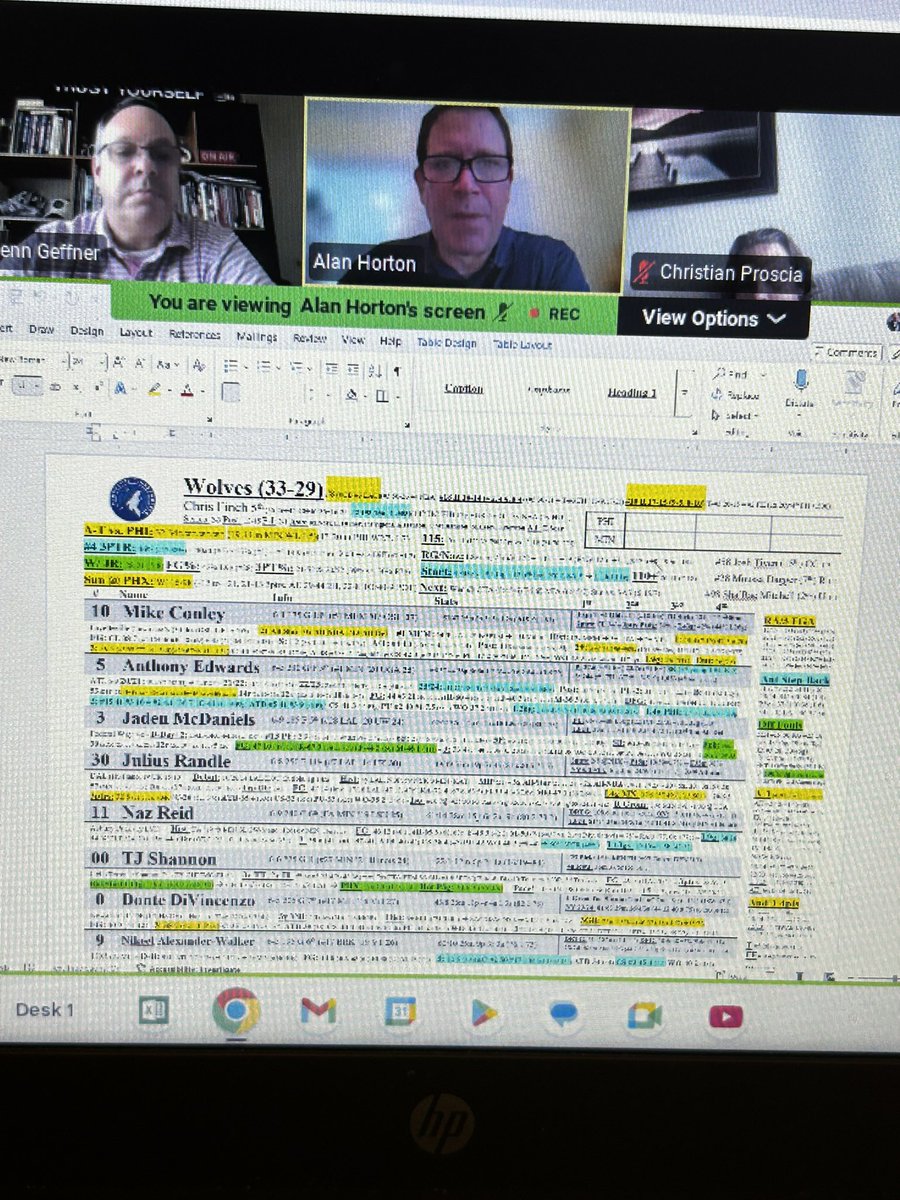Open the References tab
Image resolution: width=900 pixels, height=1200 pixels.
193,334
